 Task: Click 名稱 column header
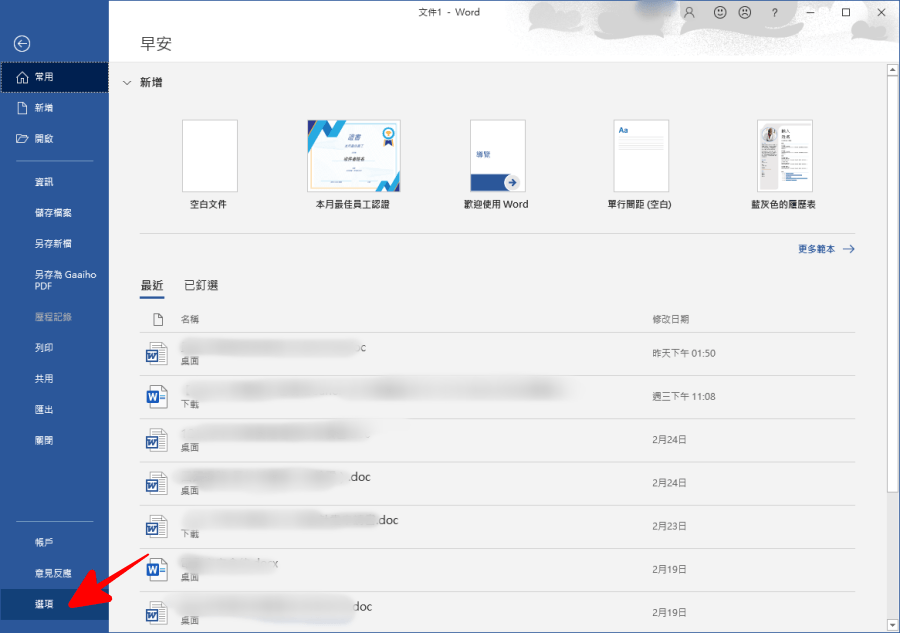pyautogui.click(x=190, y=319)
